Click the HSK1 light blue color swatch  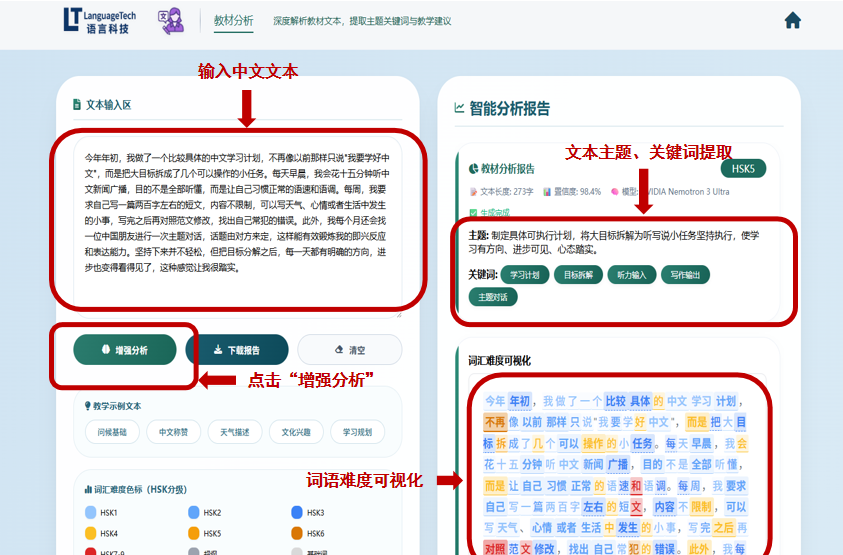[x=90, y=513]
